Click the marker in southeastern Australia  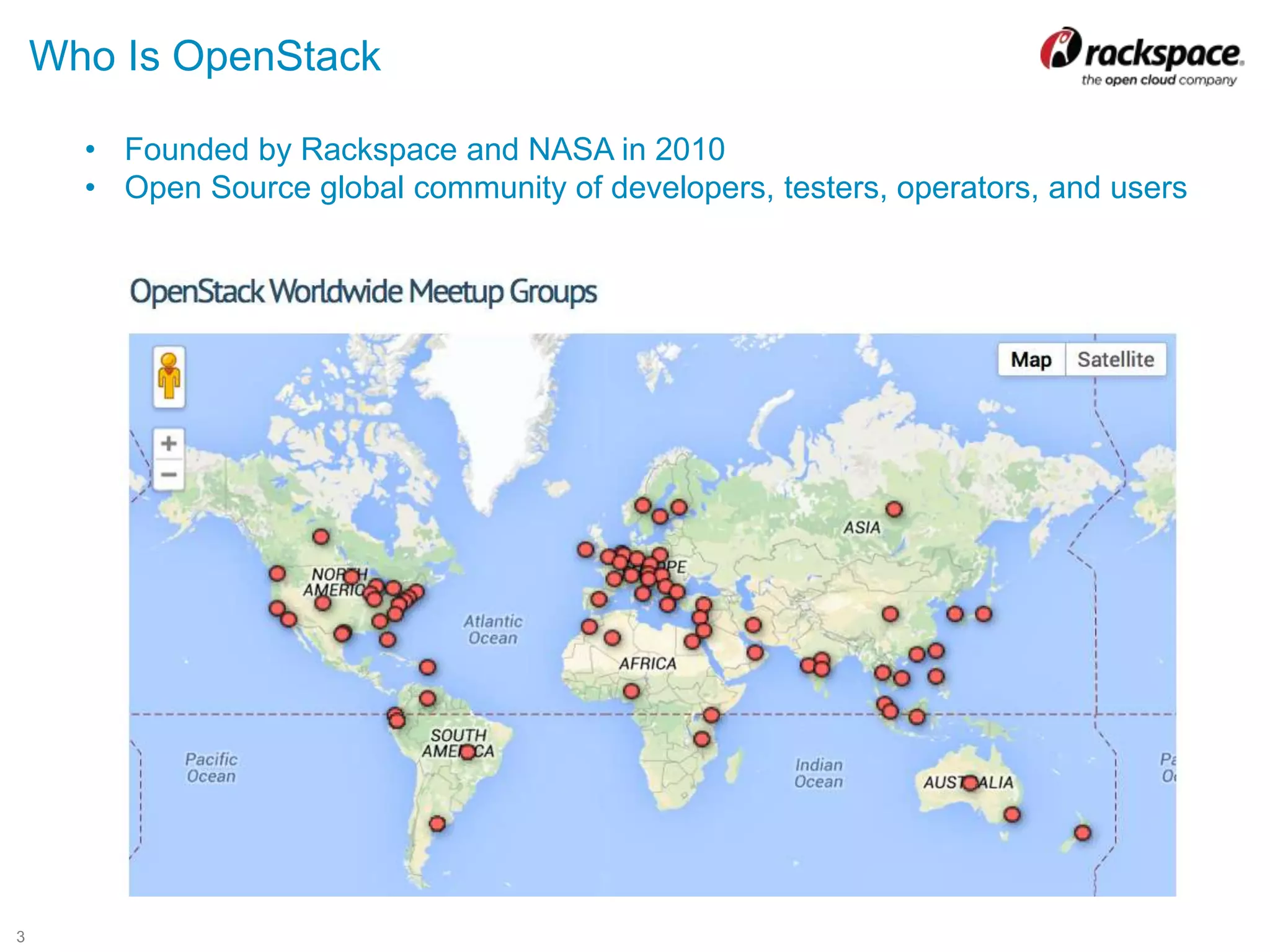click(1012, 814)
